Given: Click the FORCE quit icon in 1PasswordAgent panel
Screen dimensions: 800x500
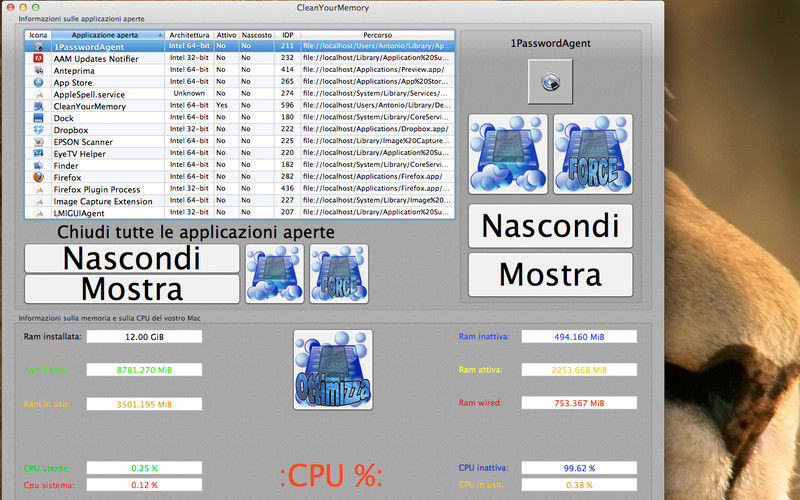Looking at the screenshot, I should click(593, 154).
